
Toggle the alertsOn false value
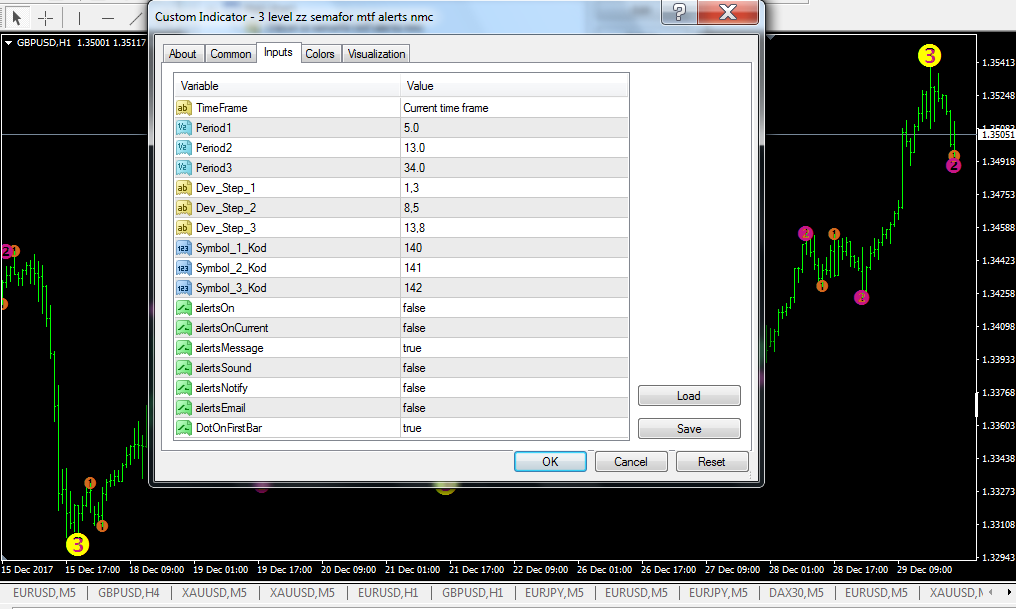[514, 308]
